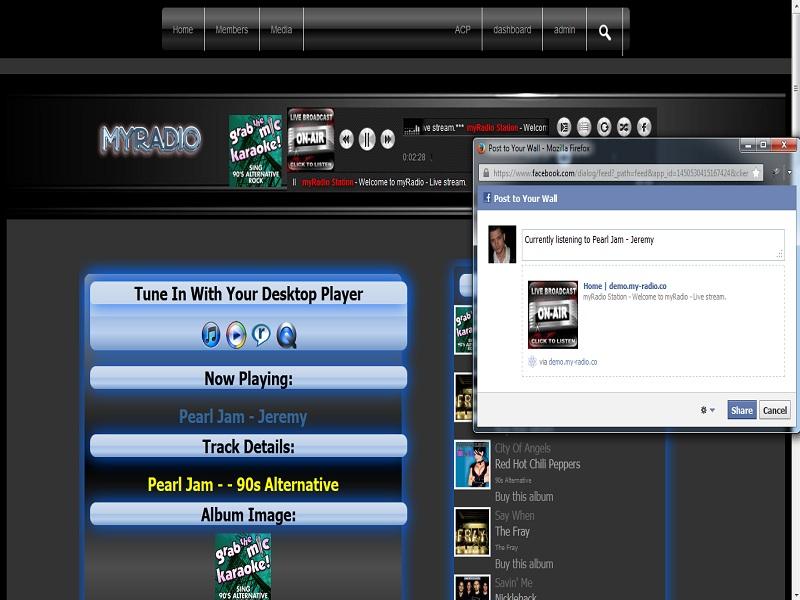Tune in with QuickTime player icon

pyautogui.click(x=286, y=335)
